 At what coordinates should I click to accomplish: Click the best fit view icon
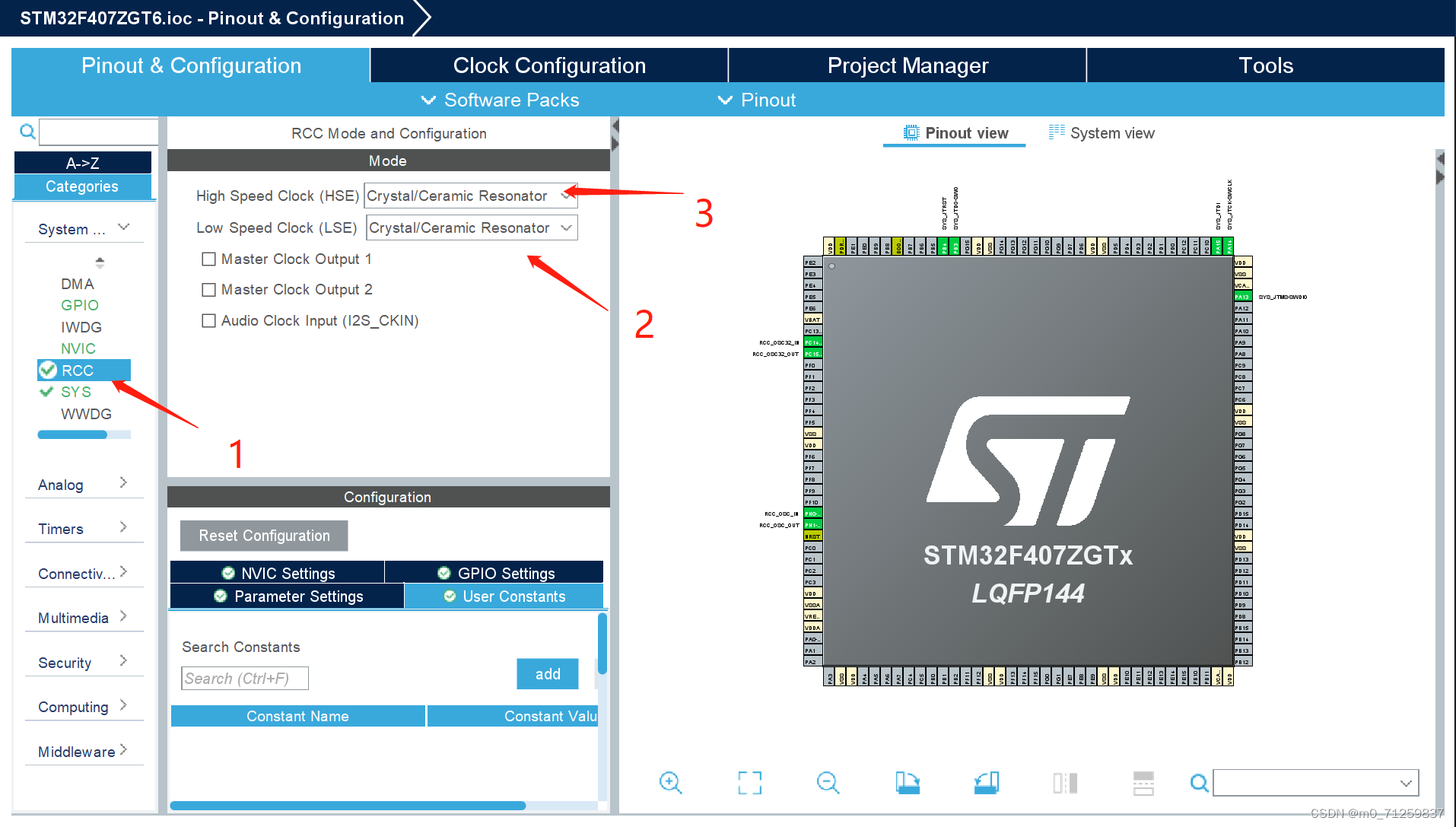pos(750,782)
